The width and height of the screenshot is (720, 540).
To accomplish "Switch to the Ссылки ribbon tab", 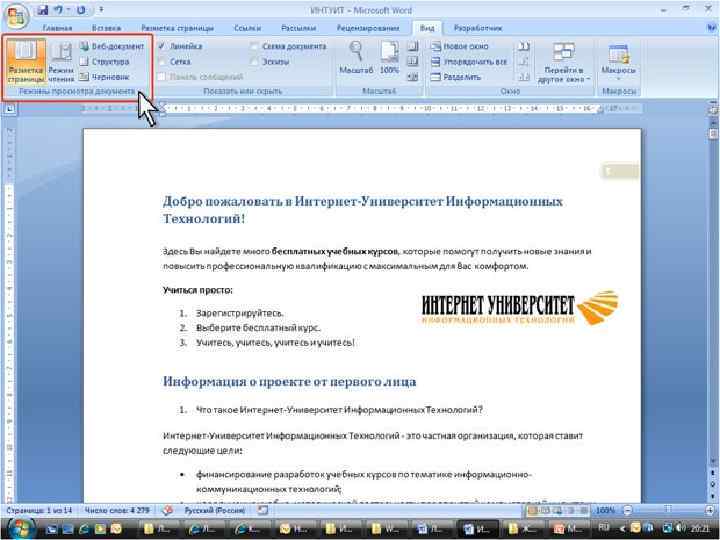I will [248, 28].
